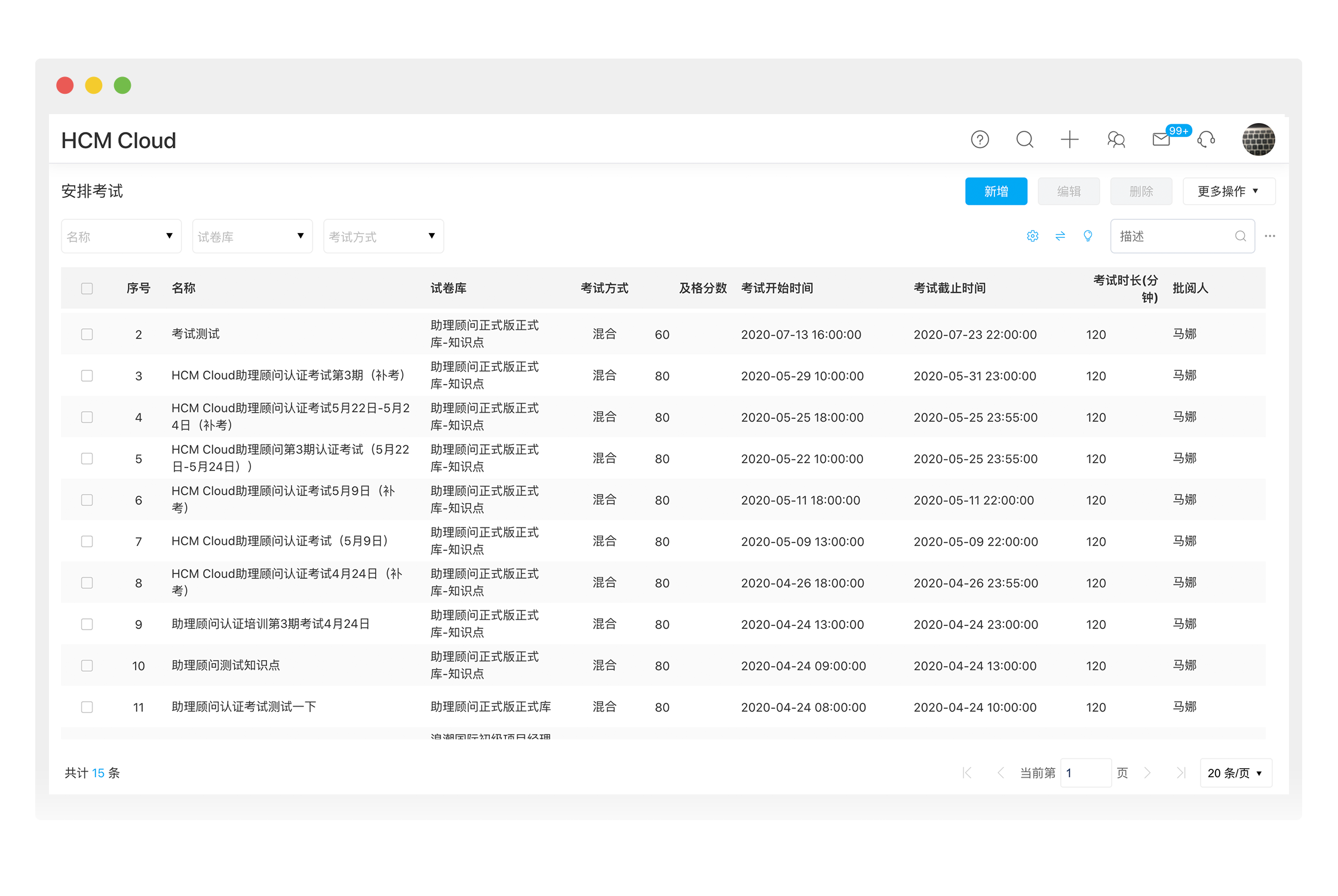Click the 考试开始时间 column header
The image size is (1338, 896).
(x=777, y=289)
